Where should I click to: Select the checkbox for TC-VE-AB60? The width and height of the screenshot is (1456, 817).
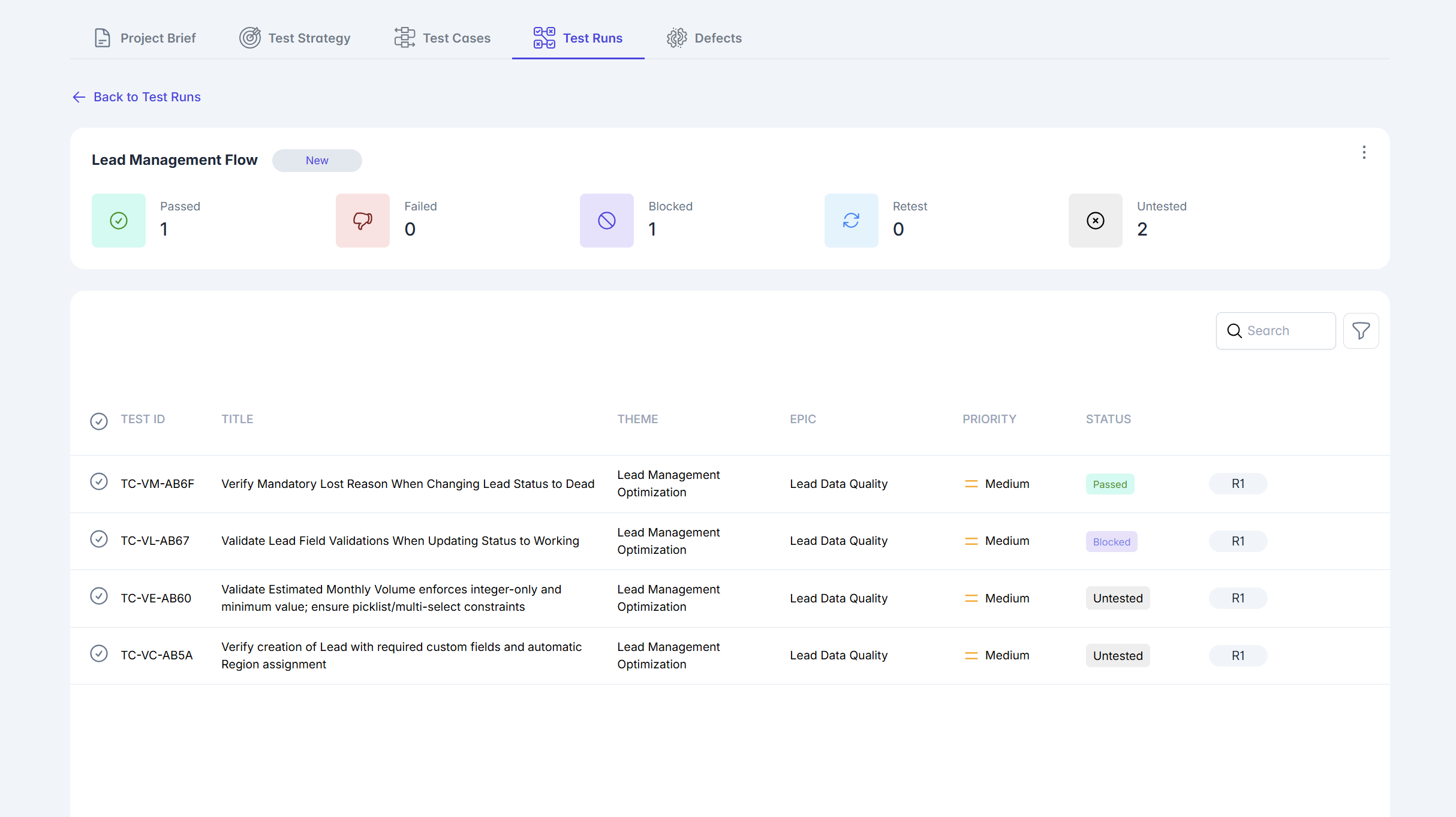(99, 596)
